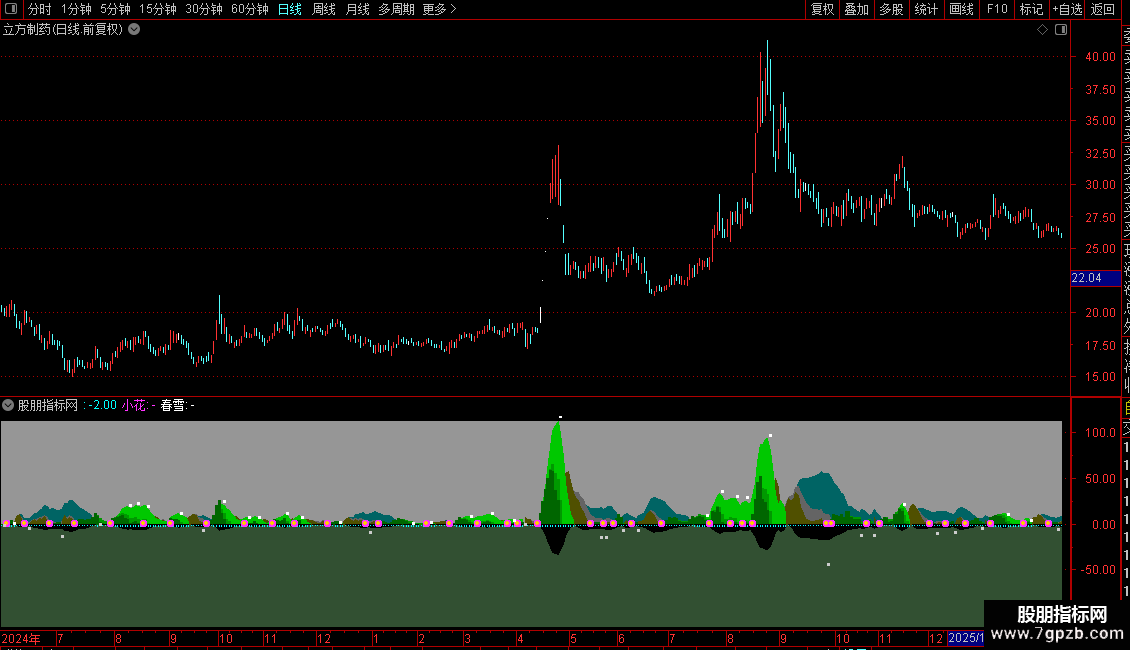Select the 5分钟 period tab
This screenshot has height=650, width=1130.
115,9
